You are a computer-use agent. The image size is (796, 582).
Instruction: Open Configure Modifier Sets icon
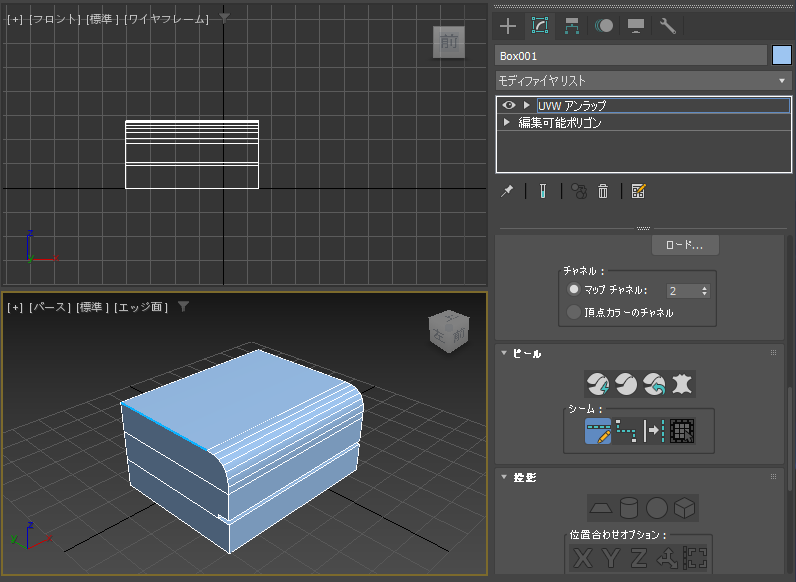click(x=638, y=191)
